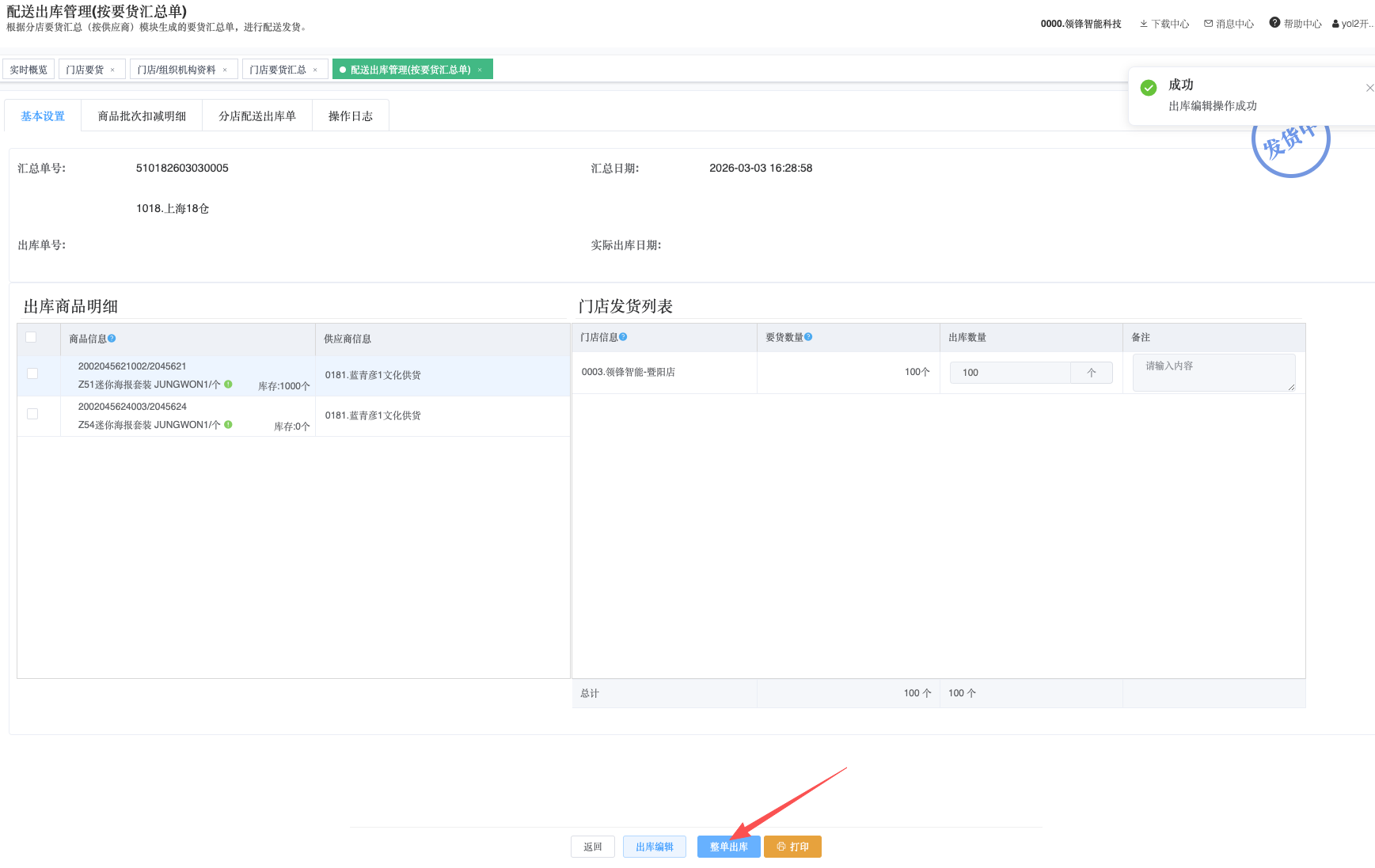Click the 备注 remarks text field
Viewport: 1375px width, 868px height.
click(x=1214, y=372)
